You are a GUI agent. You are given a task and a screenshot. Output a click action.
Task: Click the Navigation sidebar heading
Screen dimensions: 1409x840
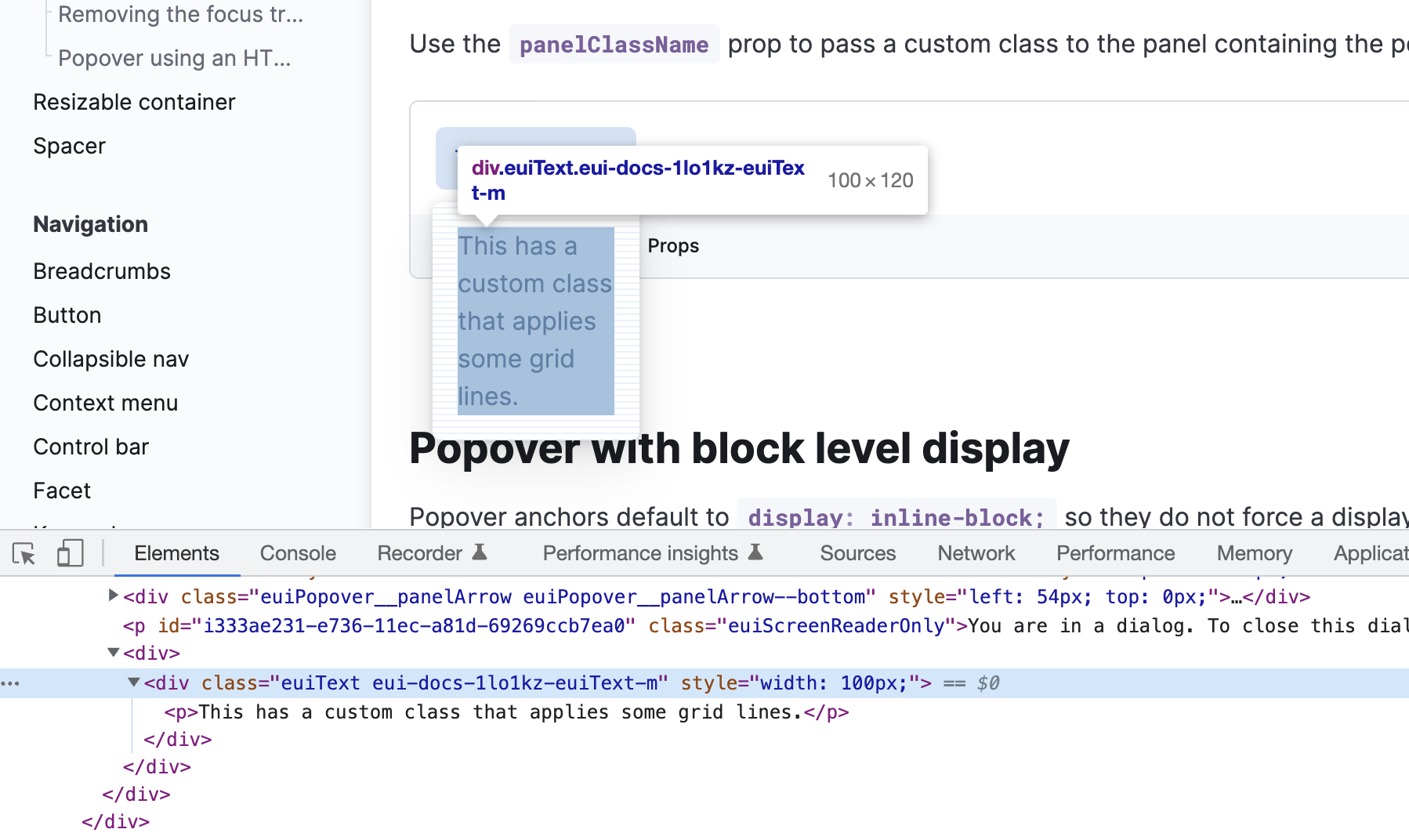(x=90, y=224)
